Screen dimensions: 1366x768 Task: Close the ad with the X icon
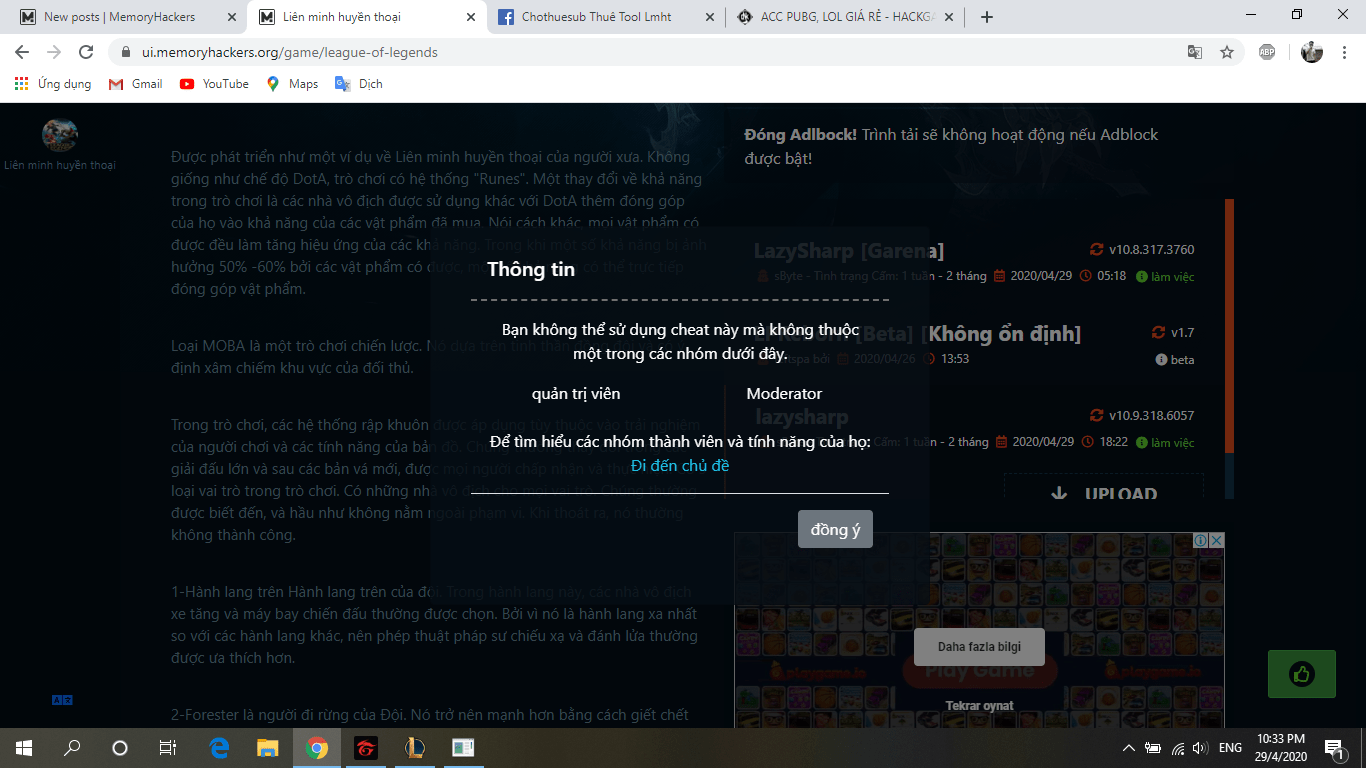1217,540
